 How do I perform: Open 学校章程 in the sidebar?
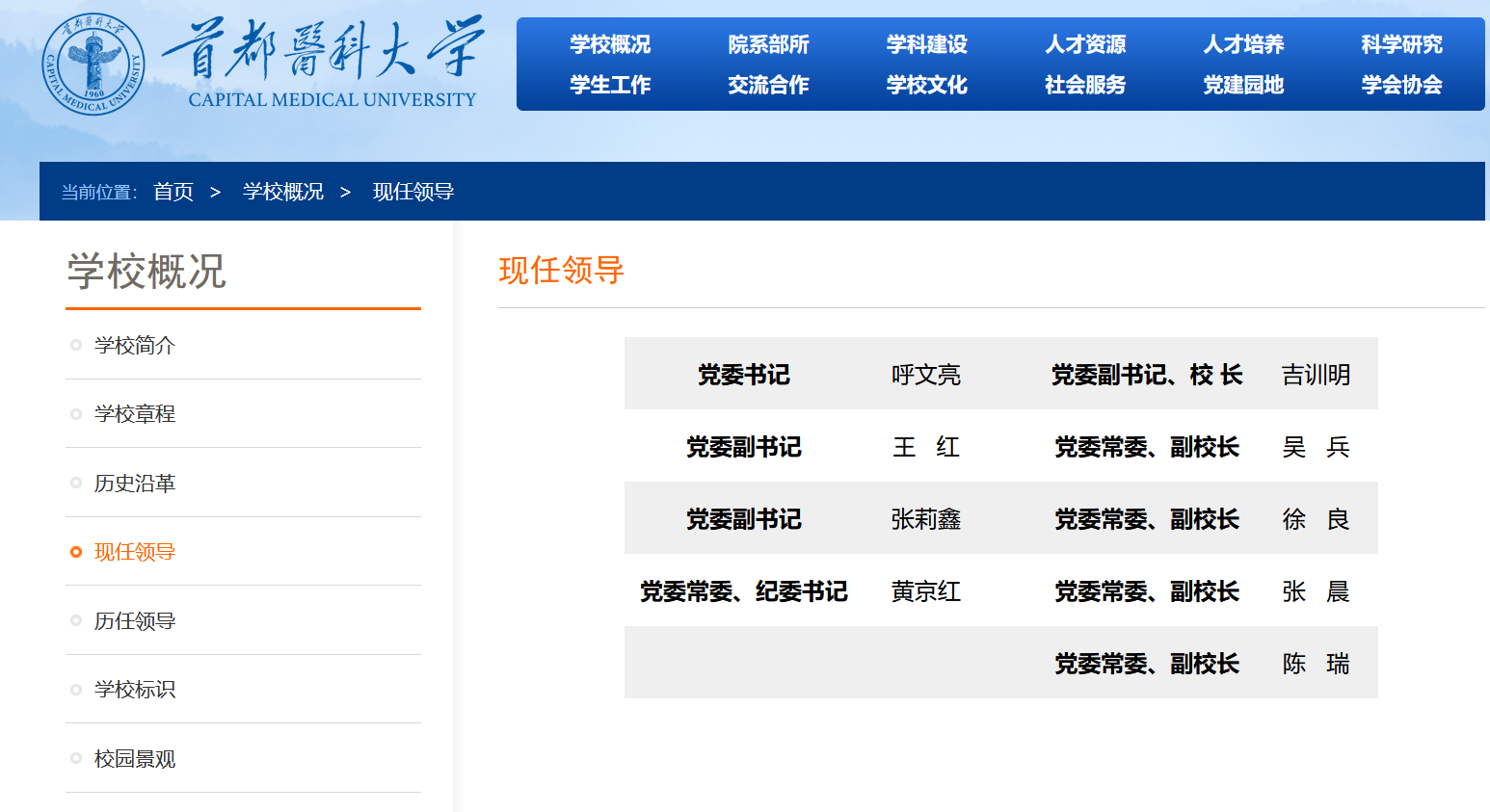[x=135, y=414]
